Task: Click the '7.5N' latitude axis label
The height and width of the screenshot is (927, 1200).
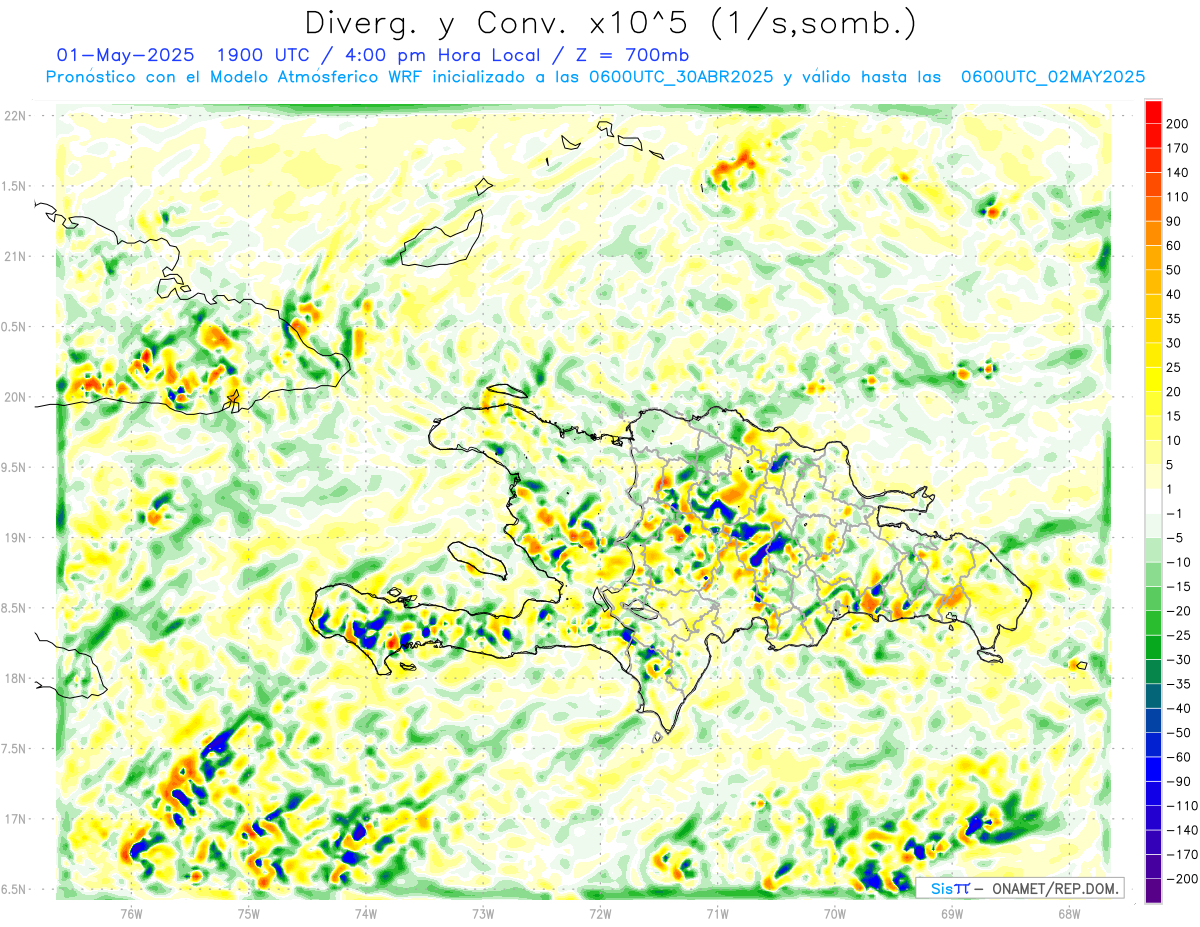Action: pyautogui.click(x=15, y=748)
